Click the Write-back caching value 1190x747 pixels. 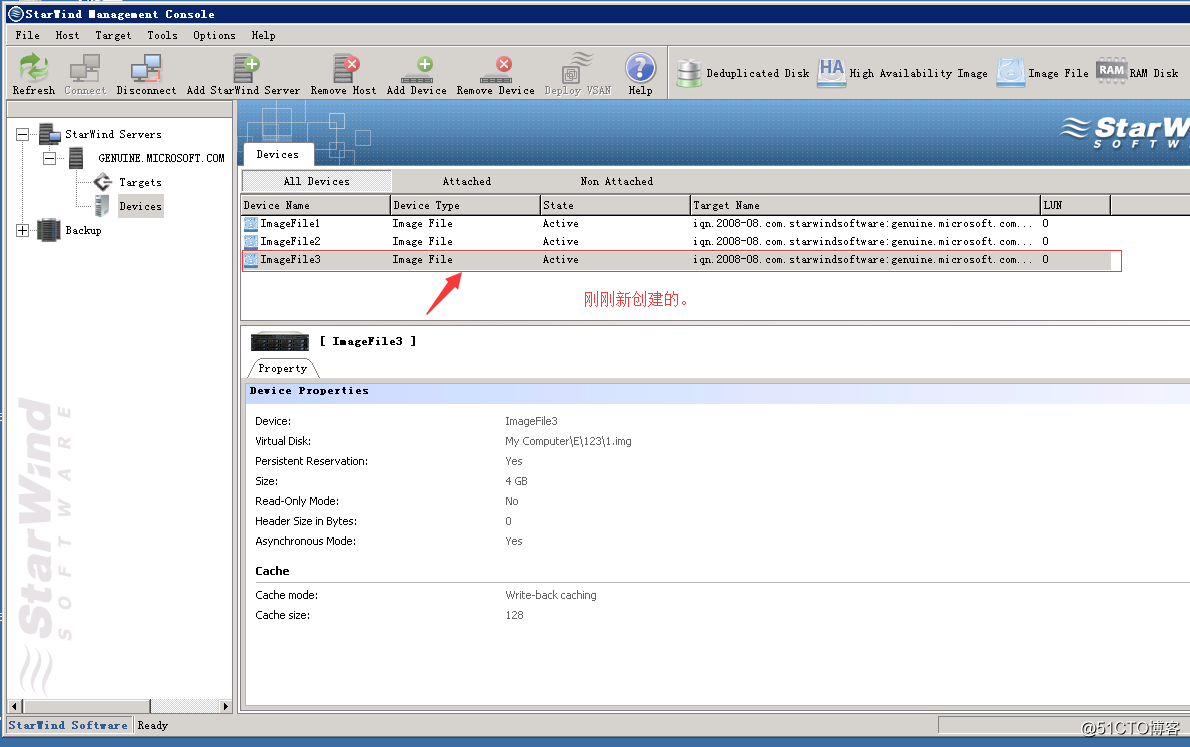point(551,595)
